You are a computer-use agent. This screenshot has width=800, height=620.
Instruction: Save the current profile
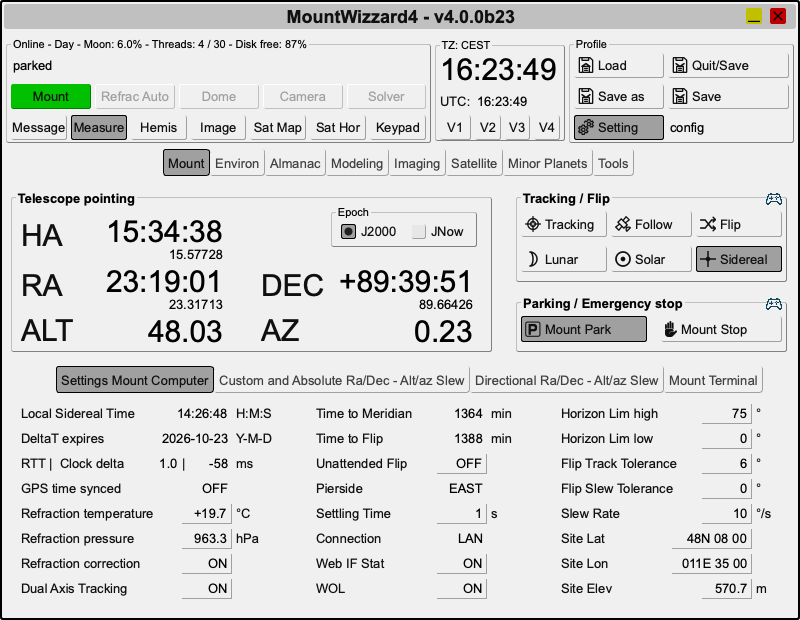pyautogui.click(x=729, y=96)
